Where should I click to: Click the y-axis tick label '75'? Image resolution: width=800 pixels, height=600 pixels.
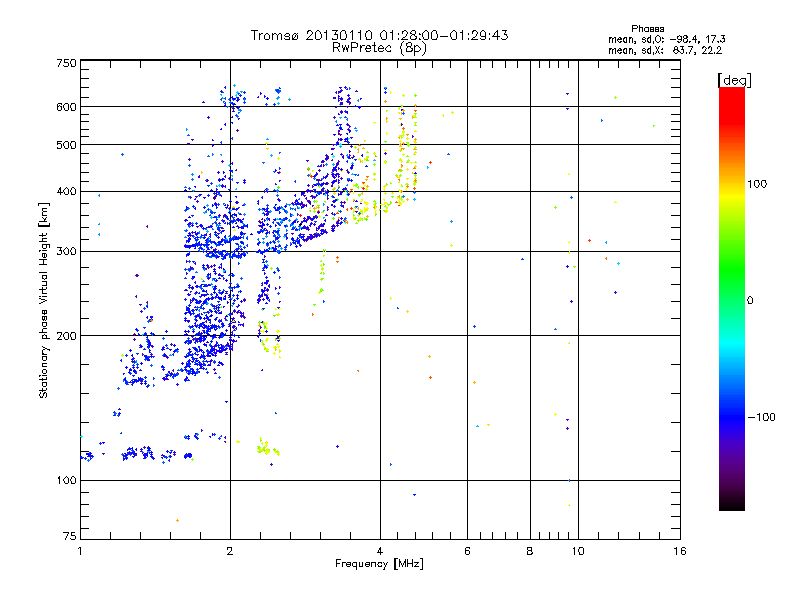click(x=70, y=536)
